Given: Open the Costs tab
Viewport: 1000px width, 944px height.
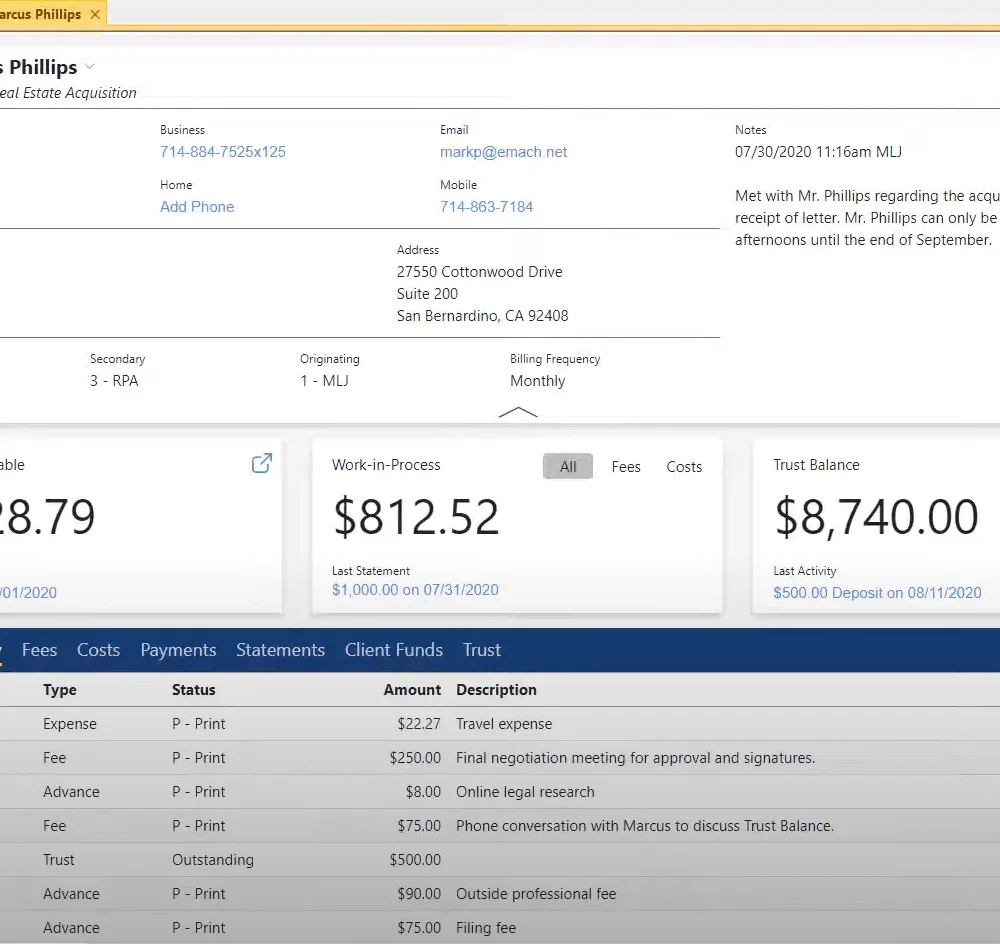Looking at the screenshot, I should (98, 650).
